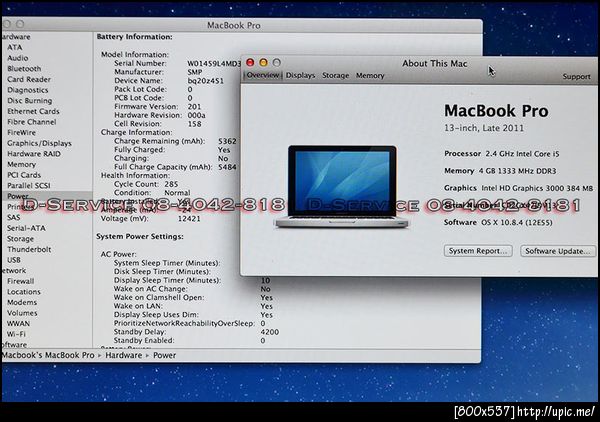Click Macbook's MacBook Pro in path bar

pyautogui.click(x=48, y=355)
